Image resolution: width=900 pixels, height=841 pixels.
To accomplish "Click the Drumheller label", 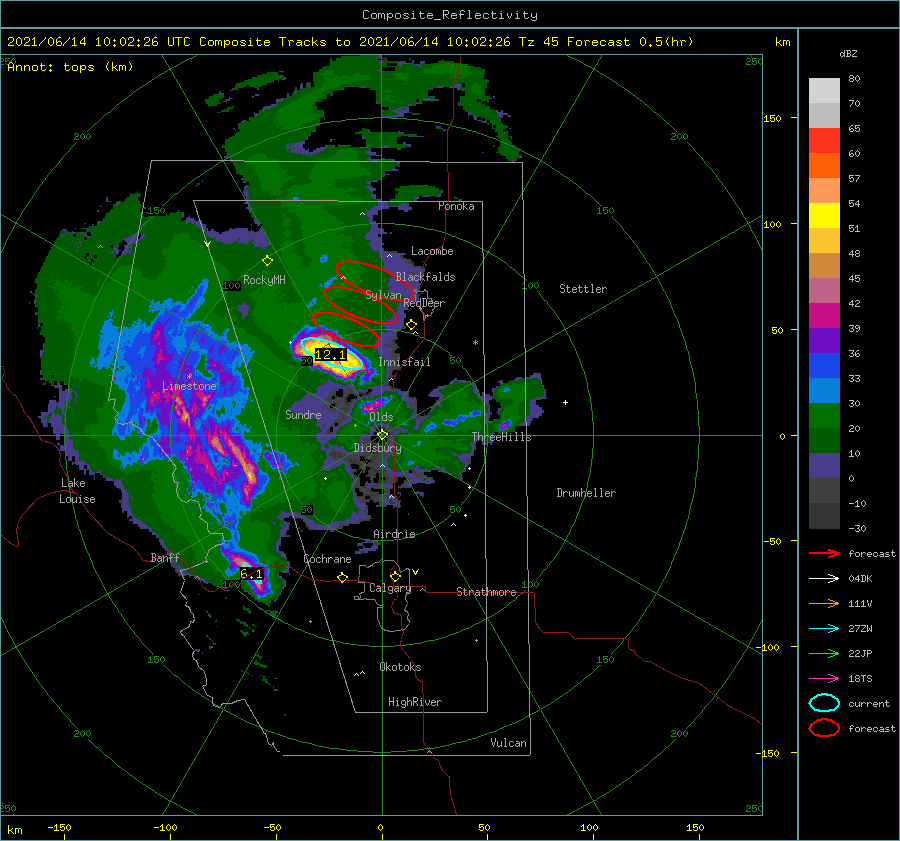I will tap(586, 493).
